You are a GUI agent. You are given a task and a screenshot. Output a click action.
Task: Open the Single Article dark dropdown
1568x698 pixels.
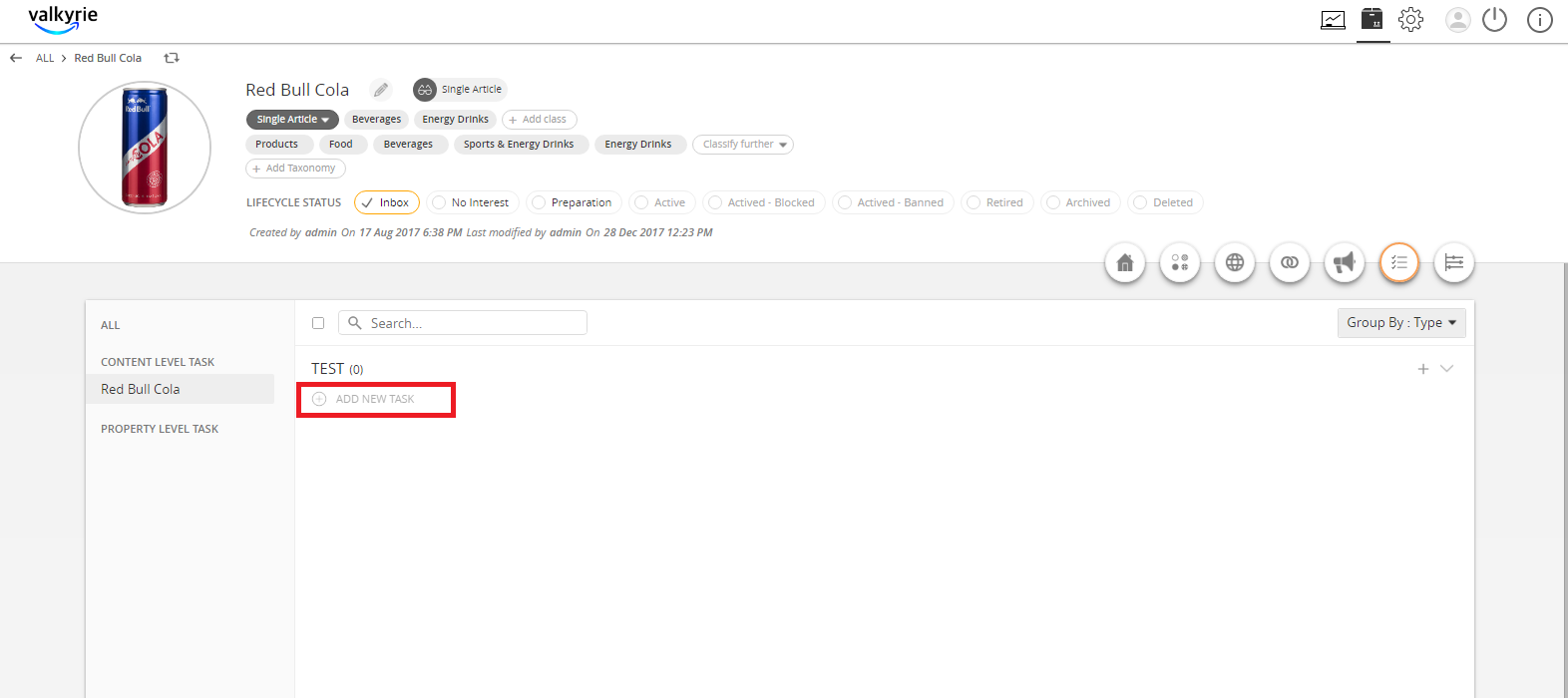coord(292,120)
